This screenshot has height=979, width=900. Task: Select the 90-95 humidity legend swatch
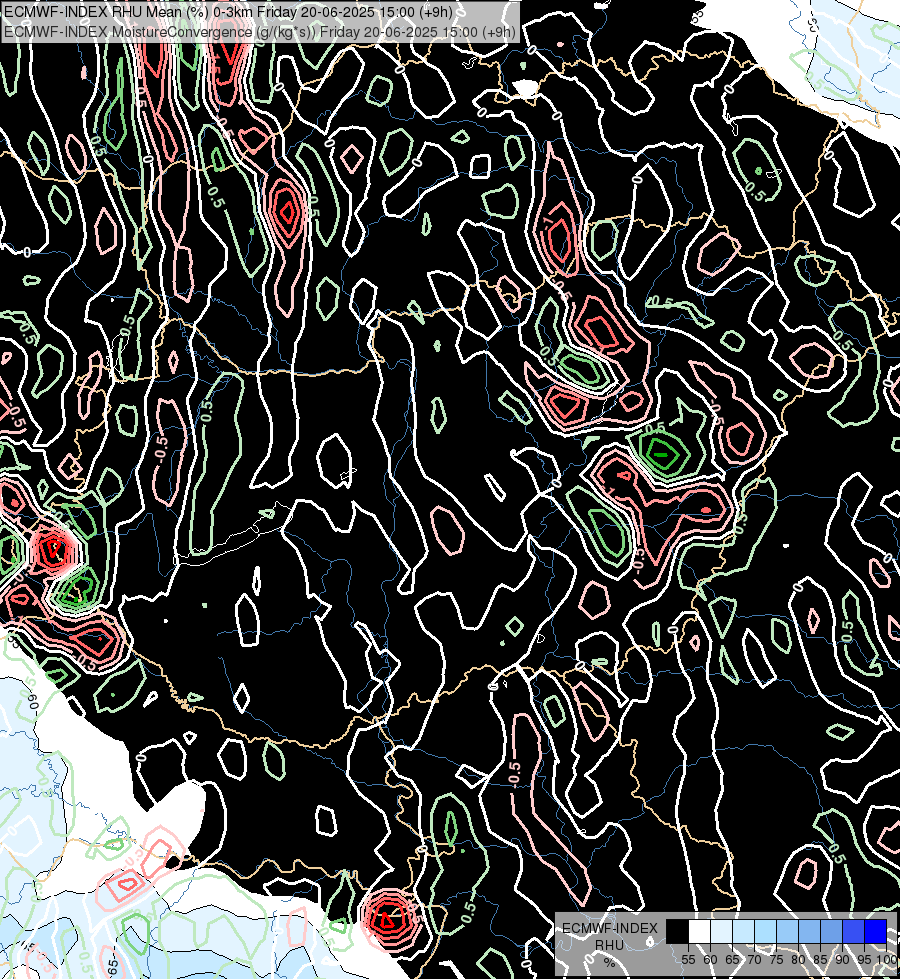coord(853,932)
